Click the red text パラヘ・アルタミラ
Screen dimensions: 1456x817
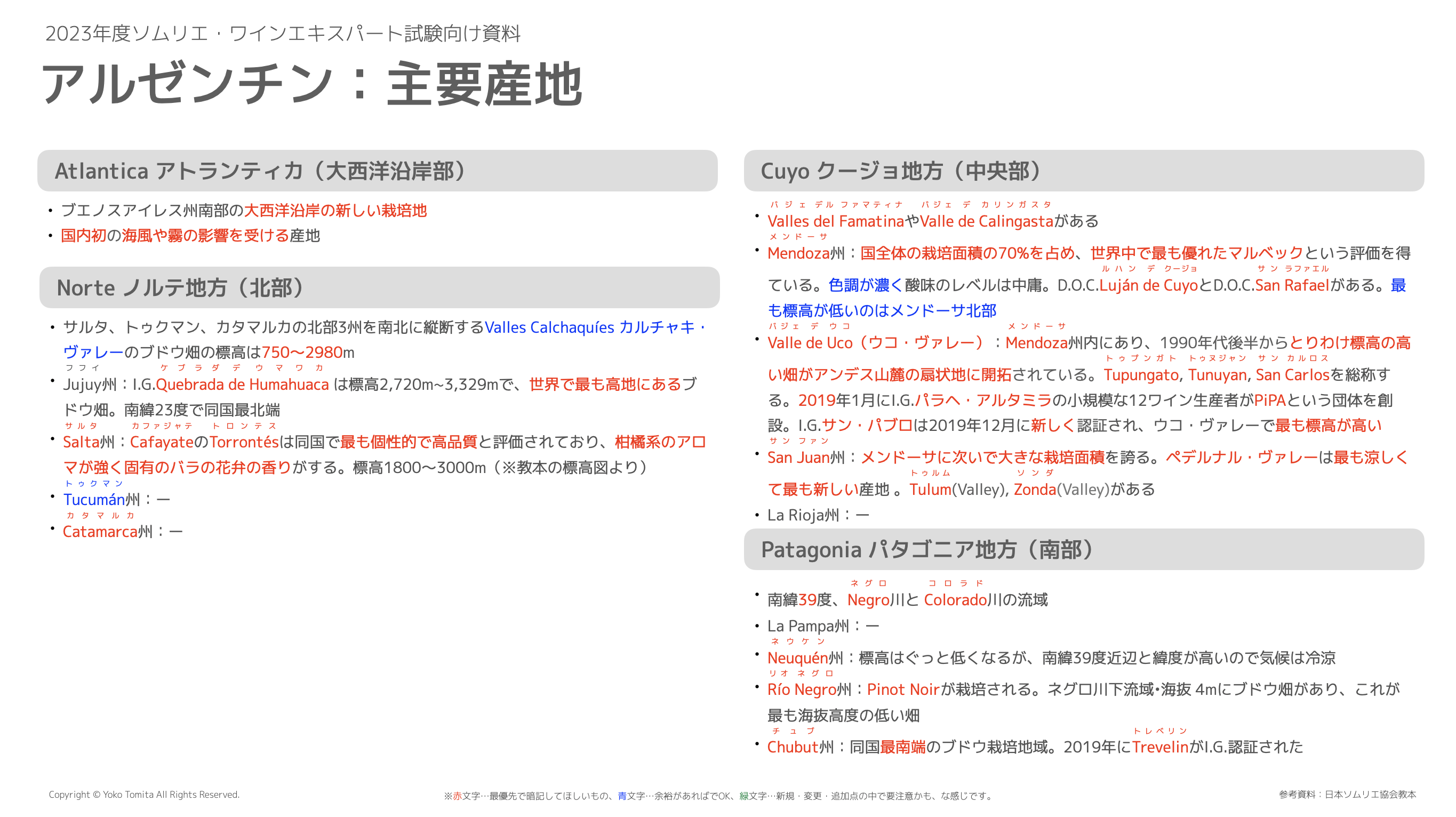(x=983, y=401)
